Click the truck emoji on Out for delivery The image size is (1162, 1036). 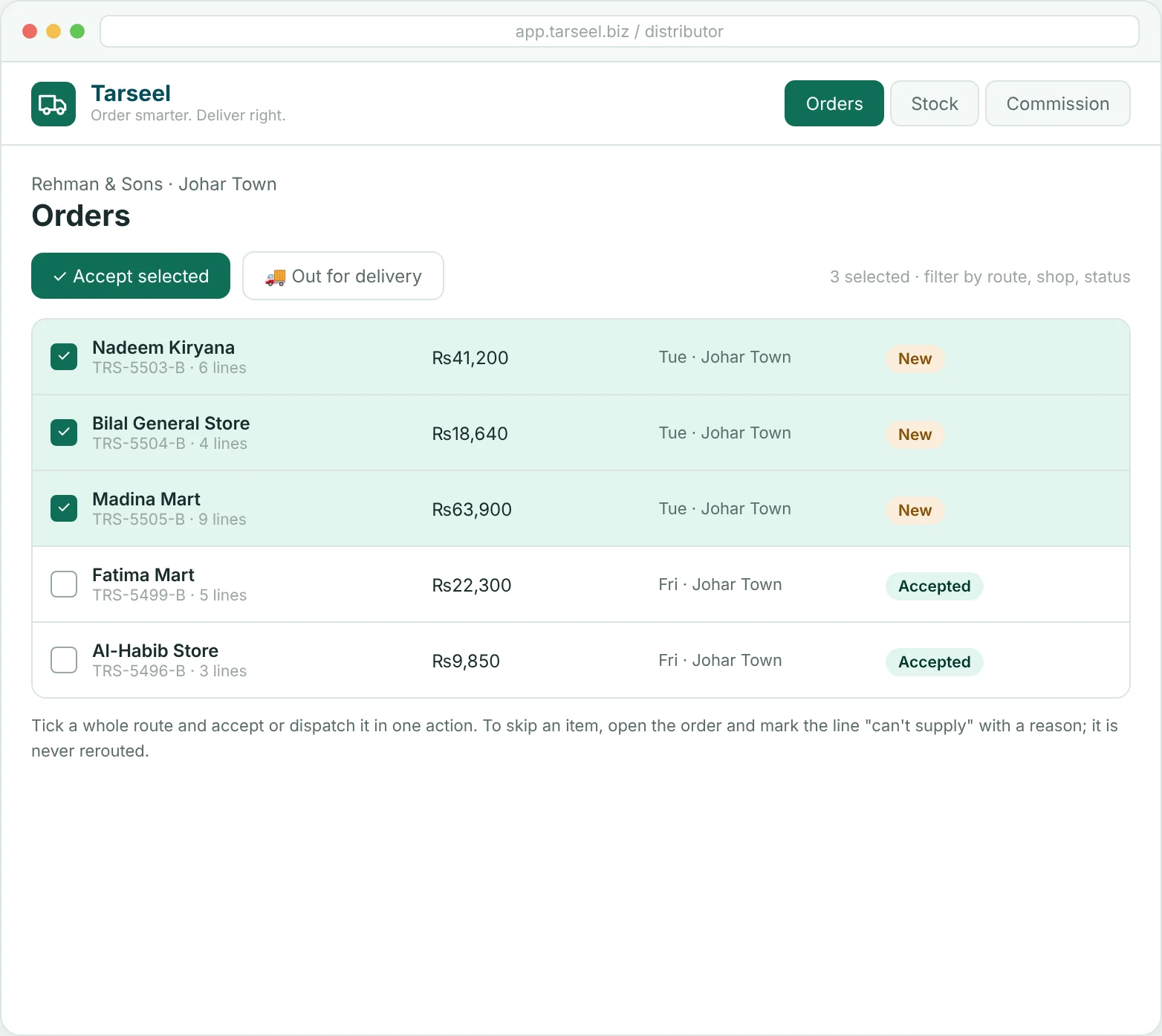point(276,276)
